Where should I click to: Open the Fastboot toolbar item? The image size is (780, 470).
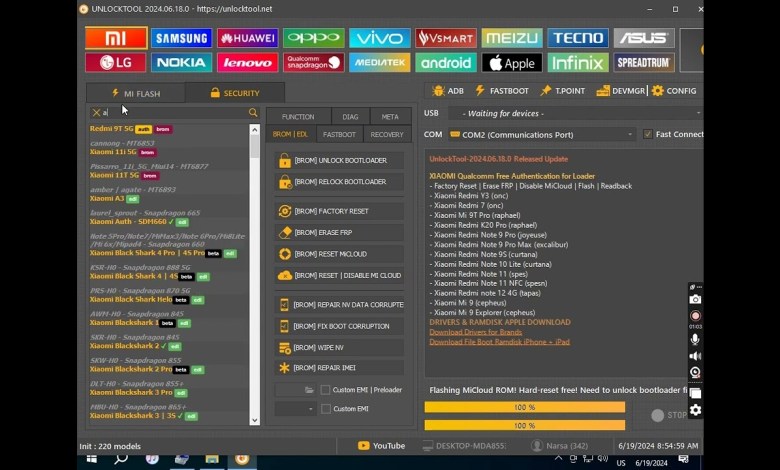[x=501, y=91]
